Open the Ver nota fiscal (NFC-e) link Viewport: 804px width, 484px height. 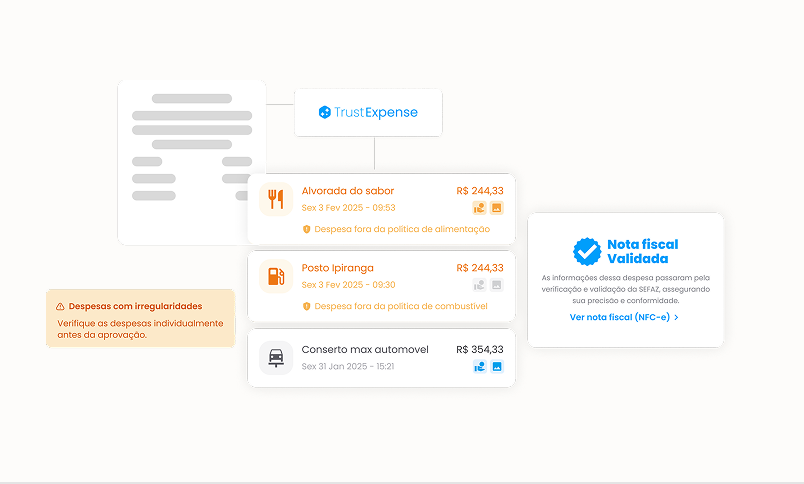coord(619,317)
